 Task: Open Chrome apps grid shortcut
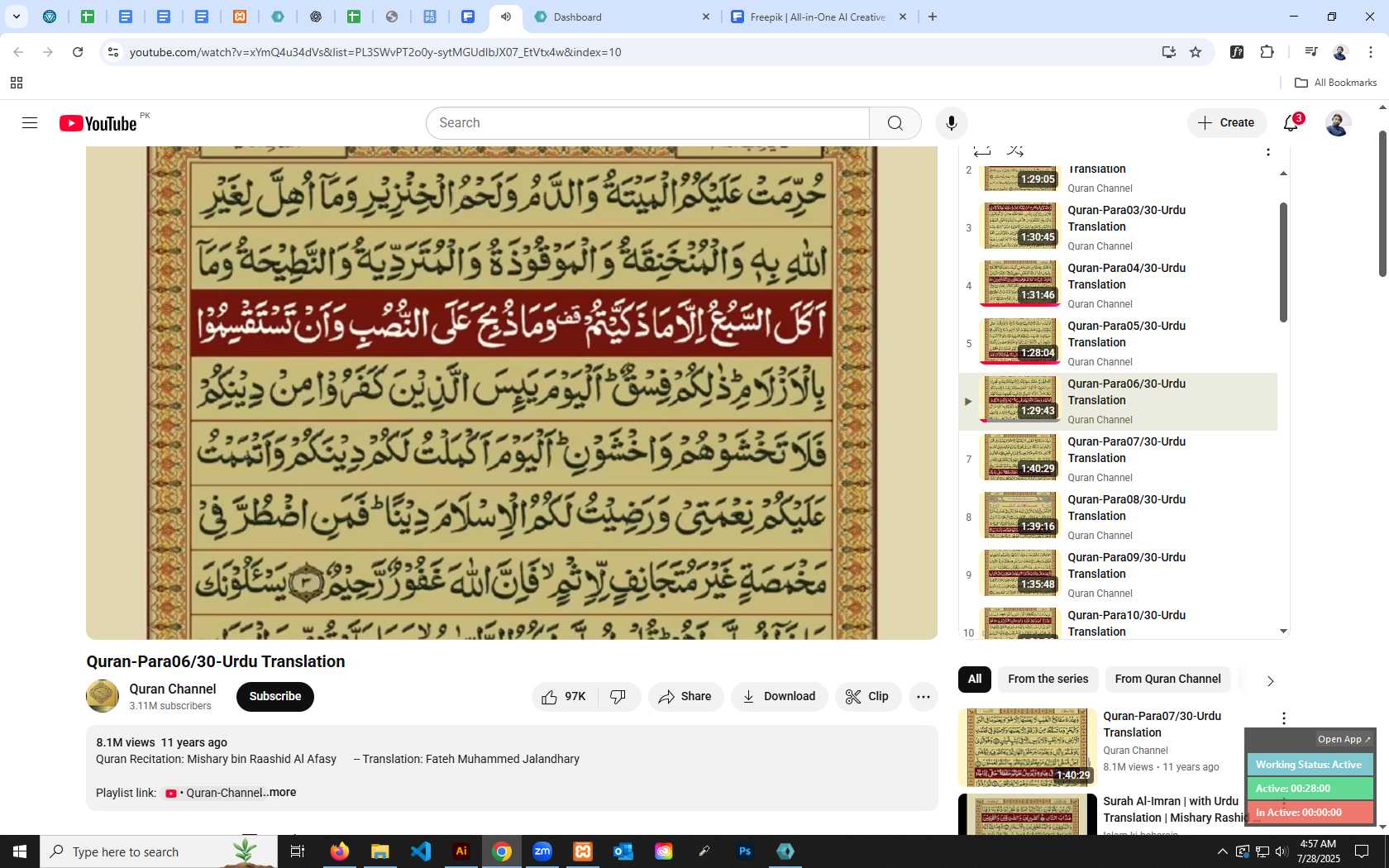tap(17, 83)
